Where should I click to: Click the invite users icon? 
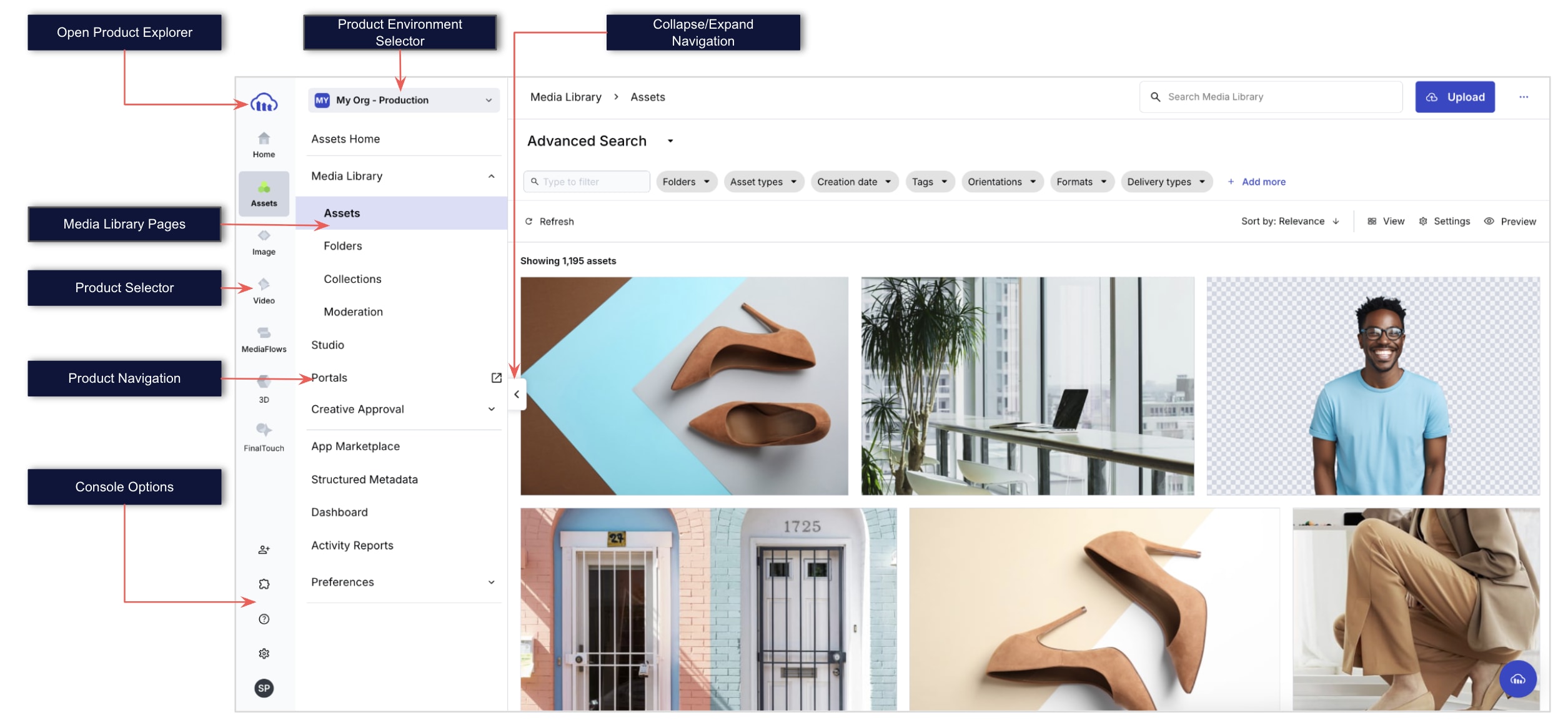point(264,549)
